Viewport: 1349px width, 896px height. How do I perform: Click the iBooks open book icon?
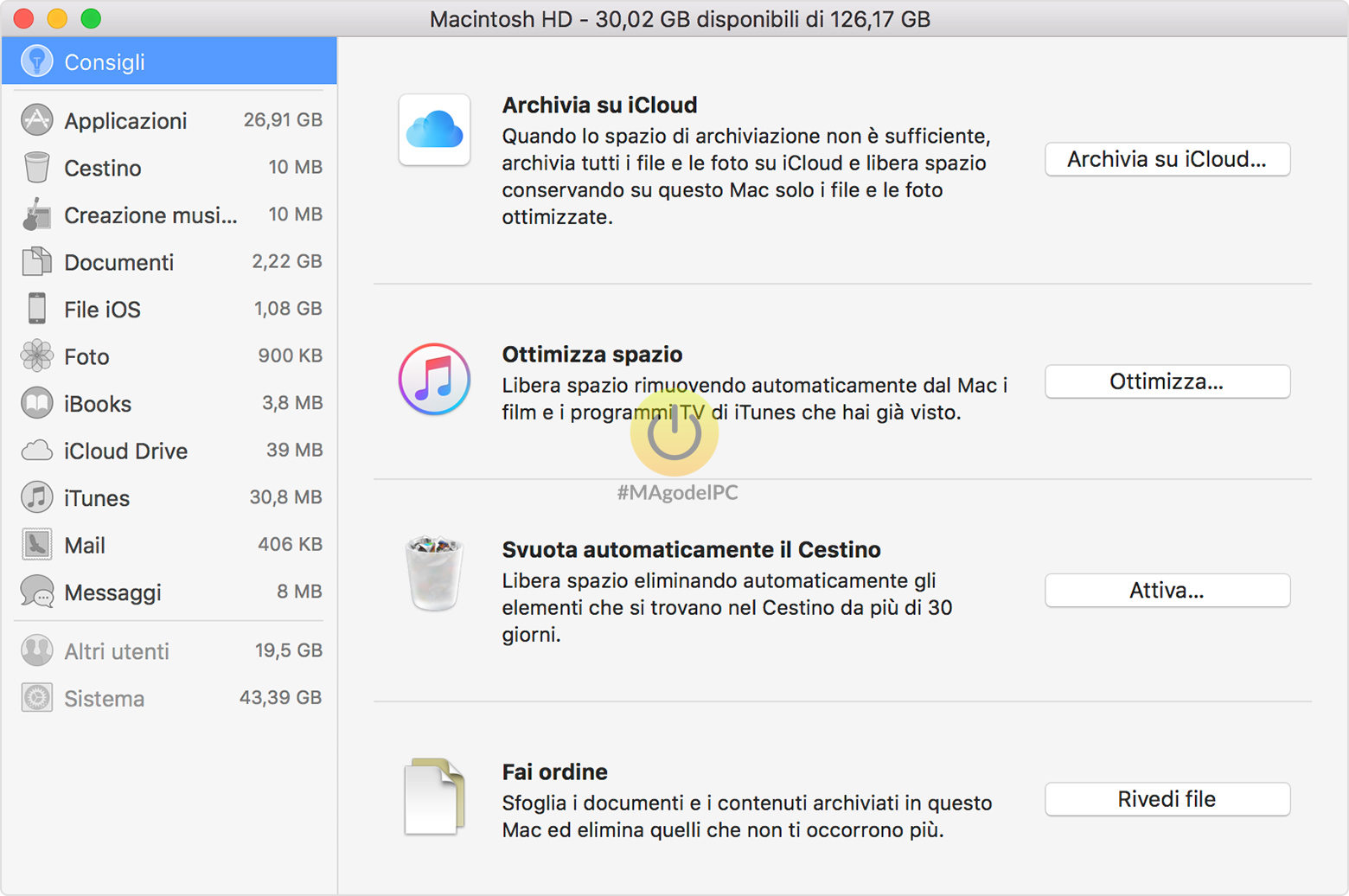[36, 403]
